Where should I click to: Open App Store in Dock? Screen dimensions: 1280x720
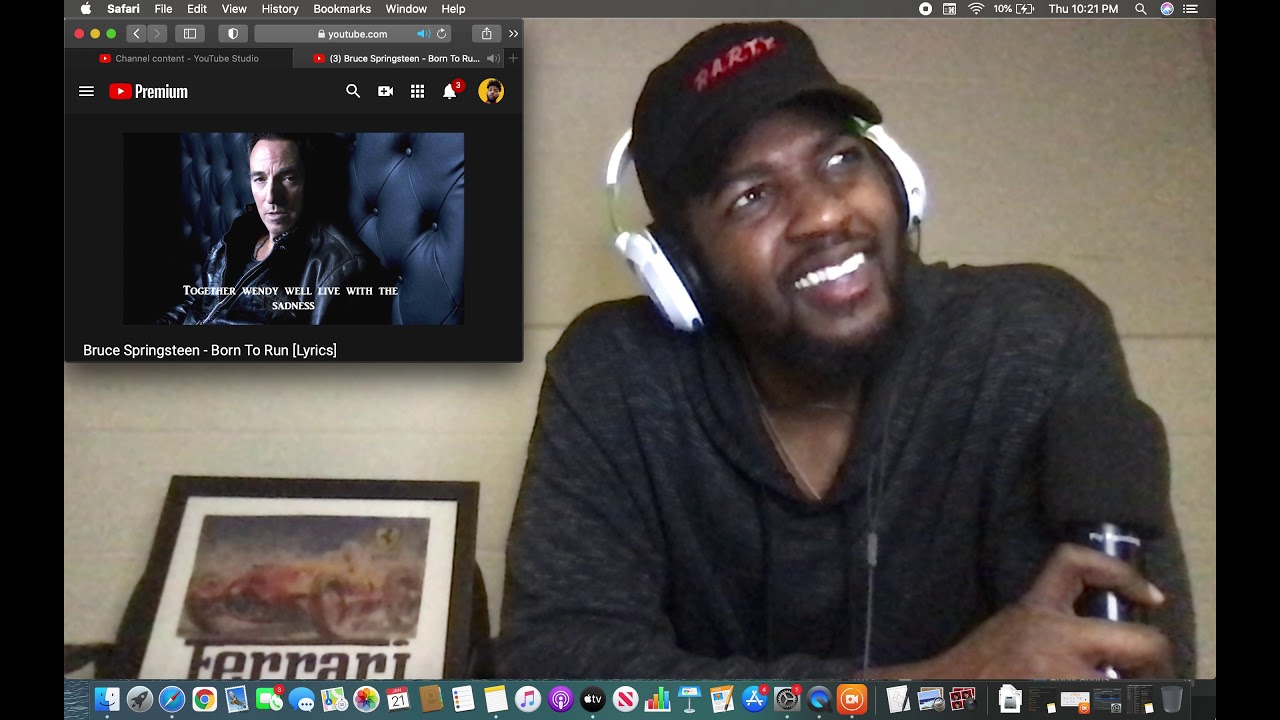[x=755, y=700]
